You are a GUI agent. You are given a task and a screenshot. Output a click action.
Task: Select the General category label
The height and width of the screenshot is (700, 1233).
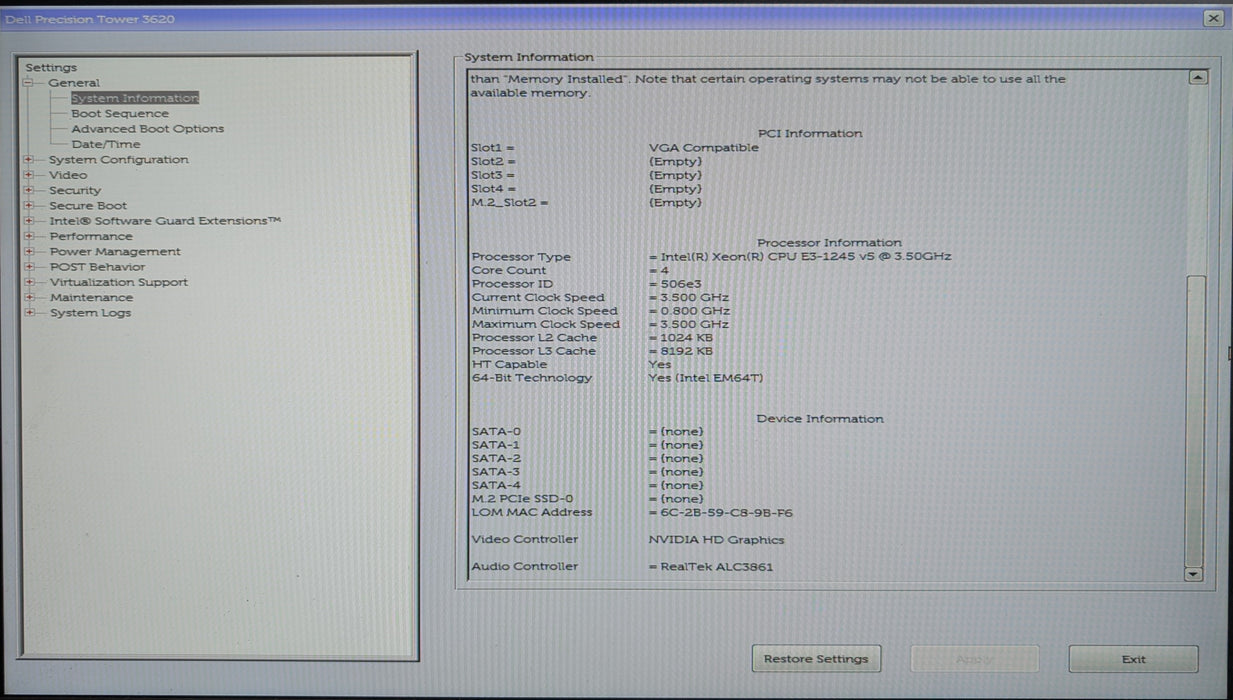(x=74, y=83)
